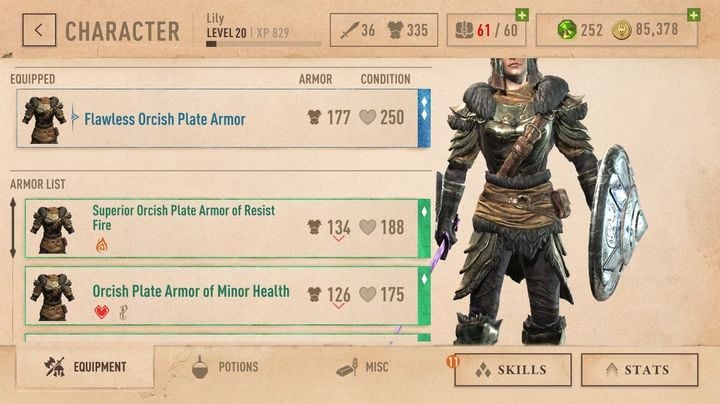Tap the XP progress bar under Level 20
This screenshot has width=720, height=404.
tap(264, 44)
